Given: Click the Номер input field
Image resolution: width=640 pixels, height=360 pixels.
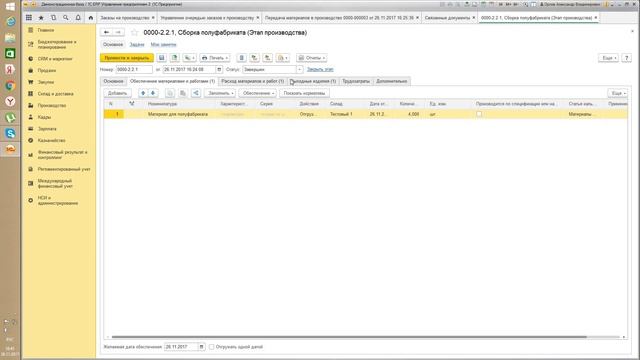Looking at the screenshot, I should [x=134, y=69].
